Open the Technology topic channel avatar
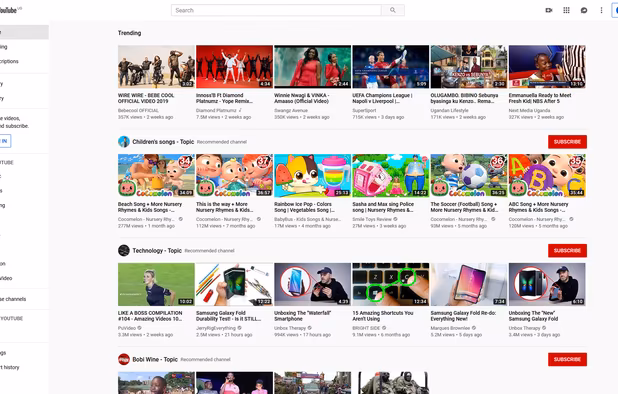 (x=124, y=251)
